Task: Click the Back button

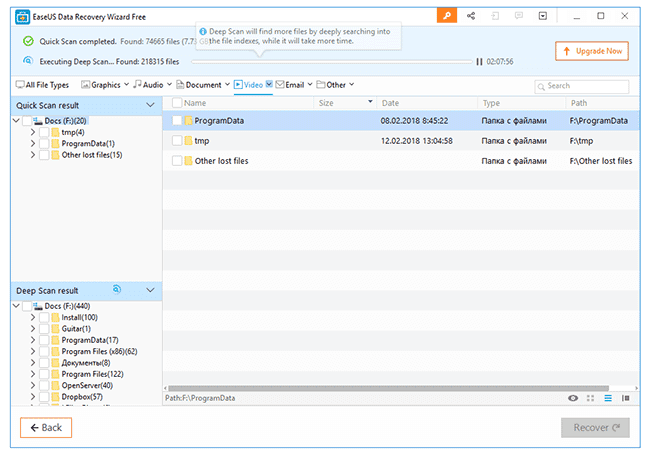Action: tap(46, 427)
